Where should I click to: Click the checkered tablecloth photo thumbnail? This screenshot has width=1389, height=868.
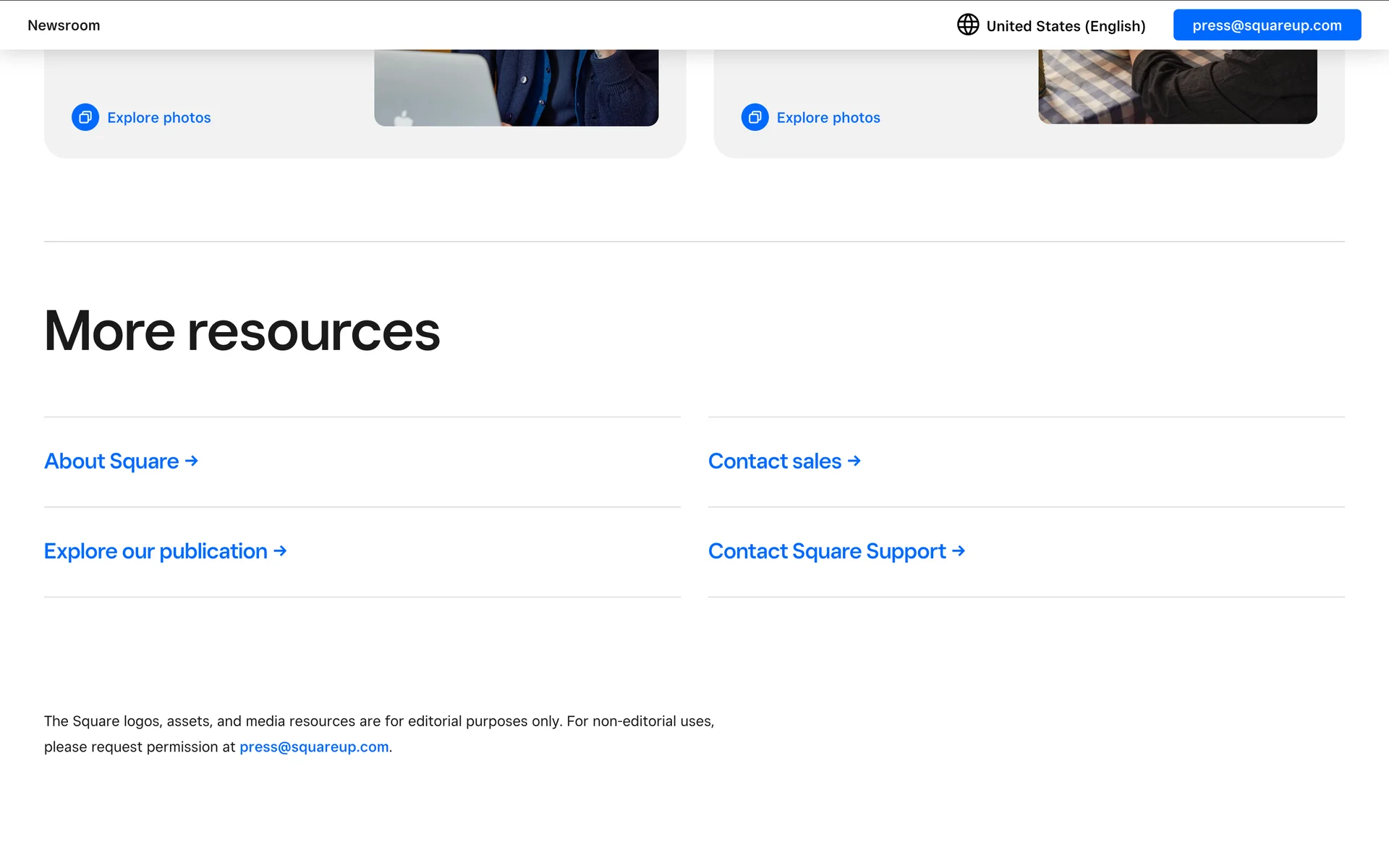coord(1177,85)
